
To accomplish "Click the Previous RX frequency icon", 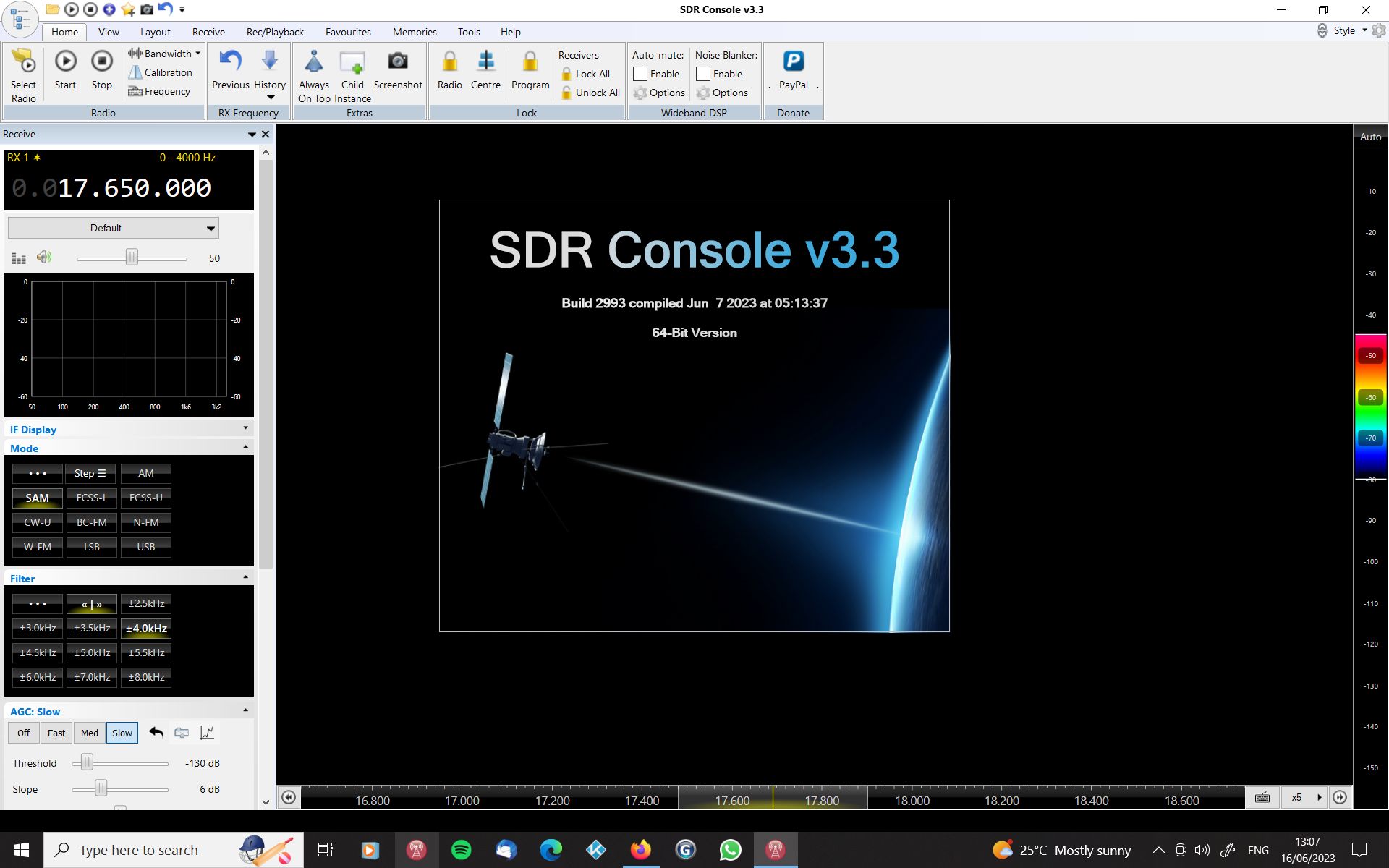I will pyautogui.click(x=230, y=61).
